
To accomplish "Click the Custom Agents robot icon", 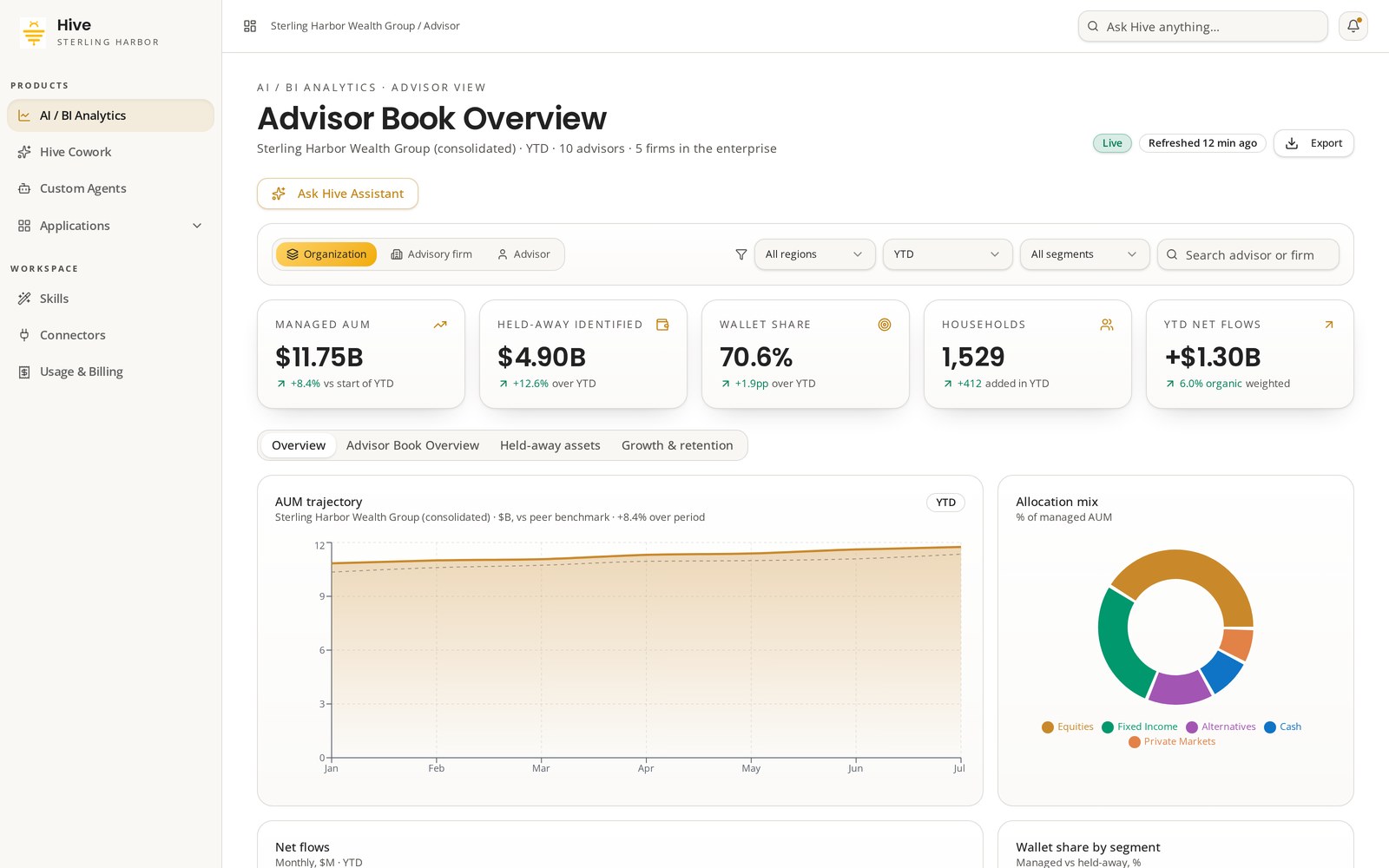I will [24, 188].
